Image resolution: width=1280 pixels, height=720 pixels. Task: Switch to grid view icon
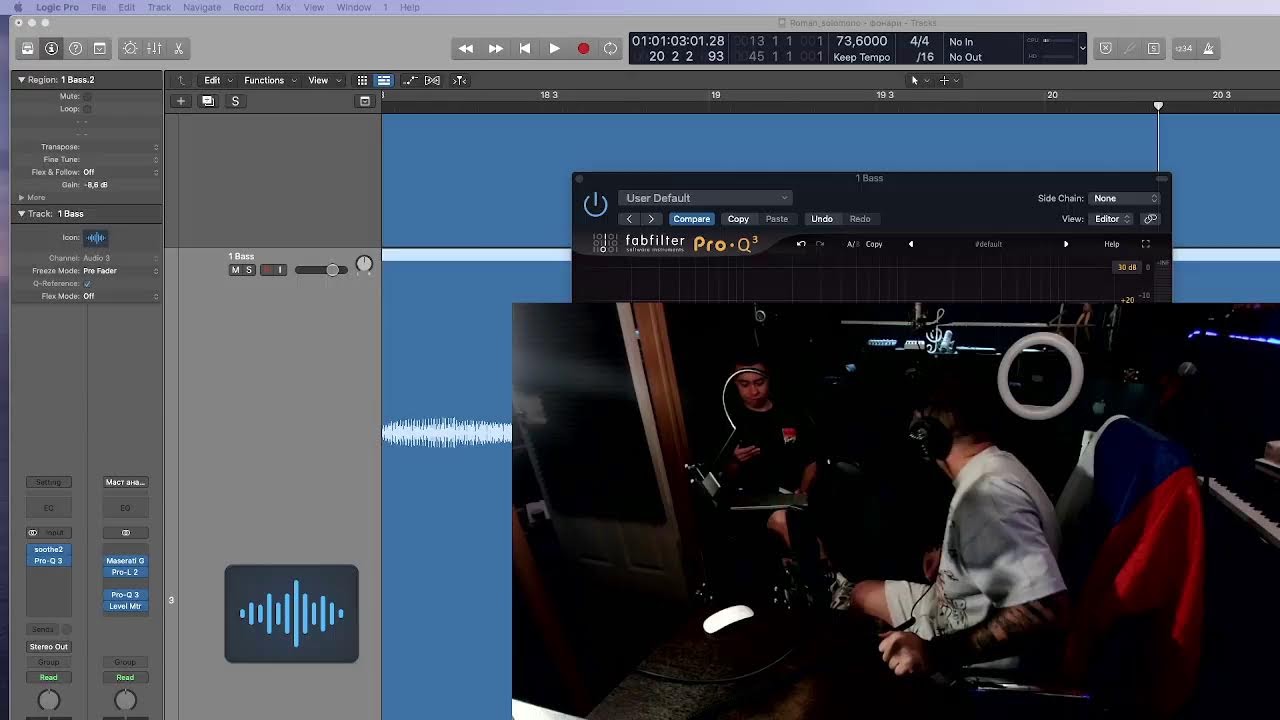coord(363,80)
